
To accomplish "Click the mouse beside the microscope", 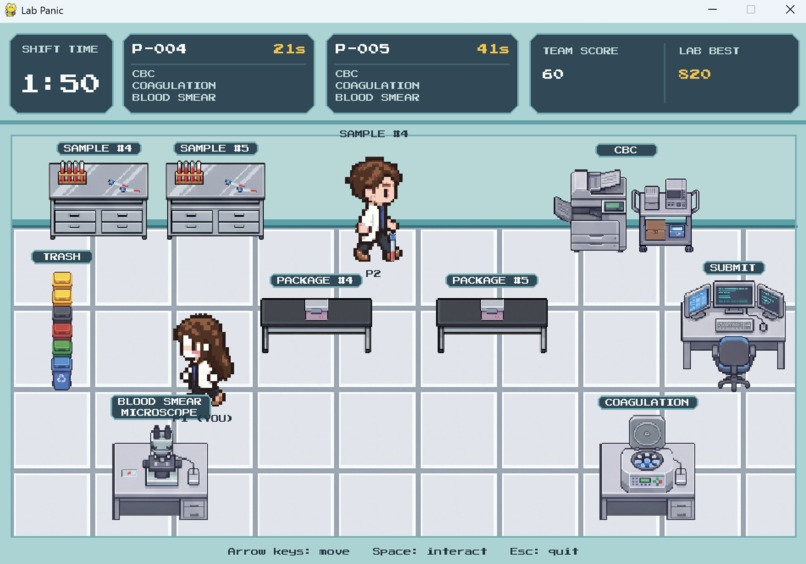I will (193, 476).
